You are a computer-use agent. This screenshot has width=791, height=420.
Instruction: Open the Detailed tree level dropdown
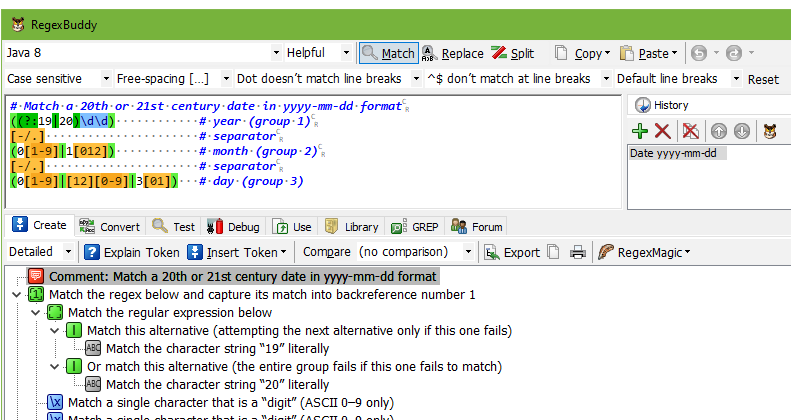pyautogui.click(x=68, y=252)
